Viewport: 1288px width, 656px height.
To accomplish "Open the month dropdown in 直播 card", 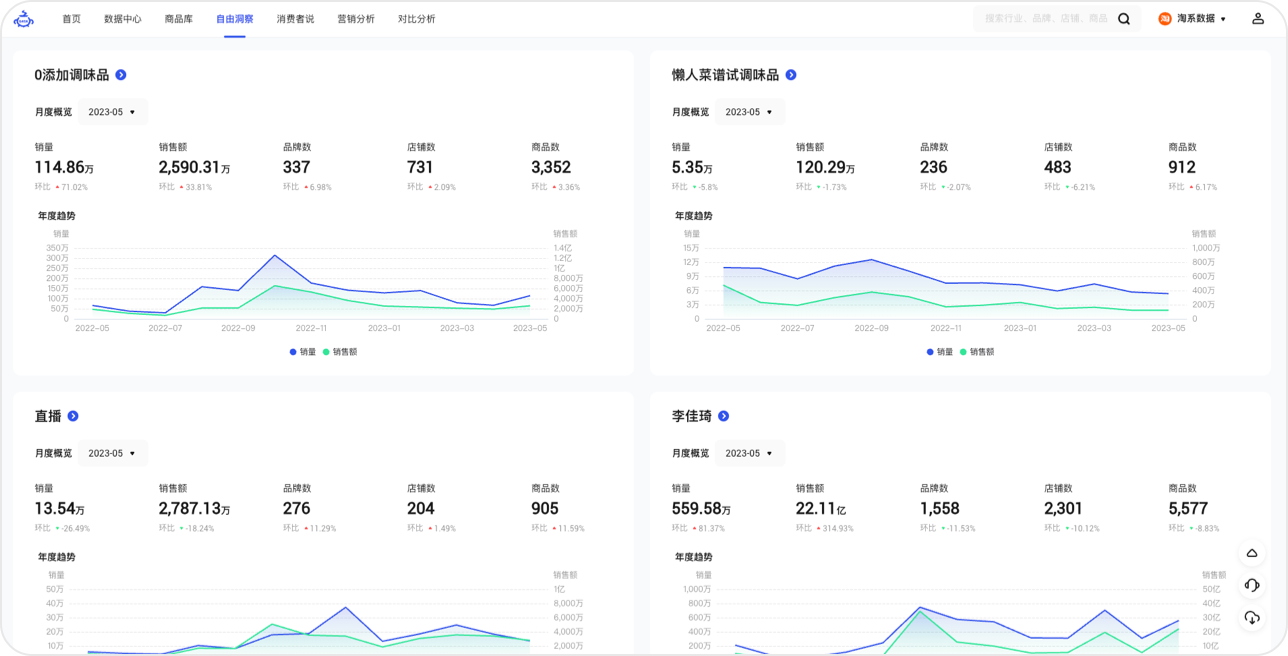I will coord(113,453).
